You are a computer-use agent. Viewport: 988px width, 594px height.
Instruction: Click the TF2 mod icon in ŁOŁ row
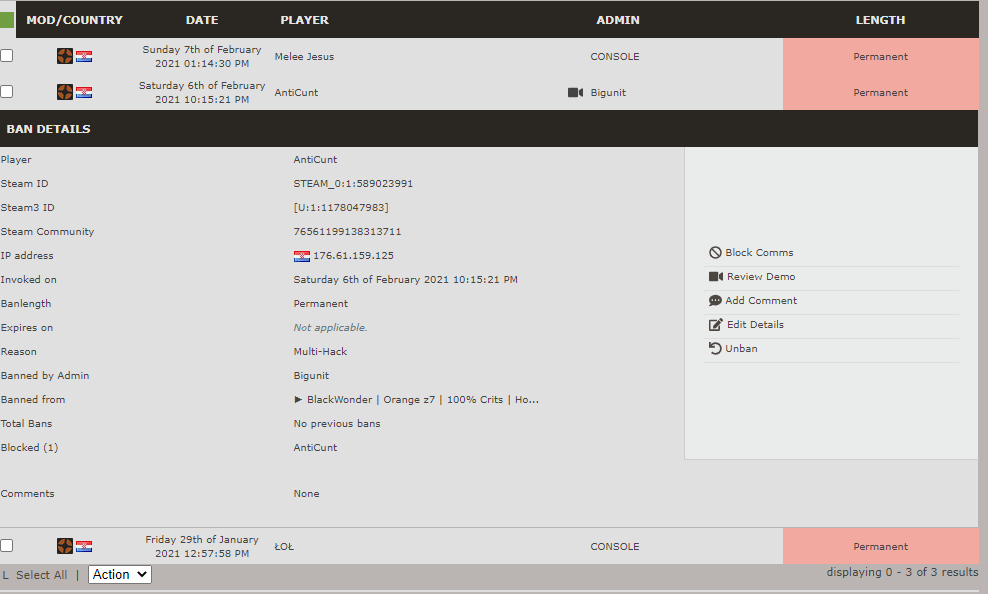click(x=65, y=545)
